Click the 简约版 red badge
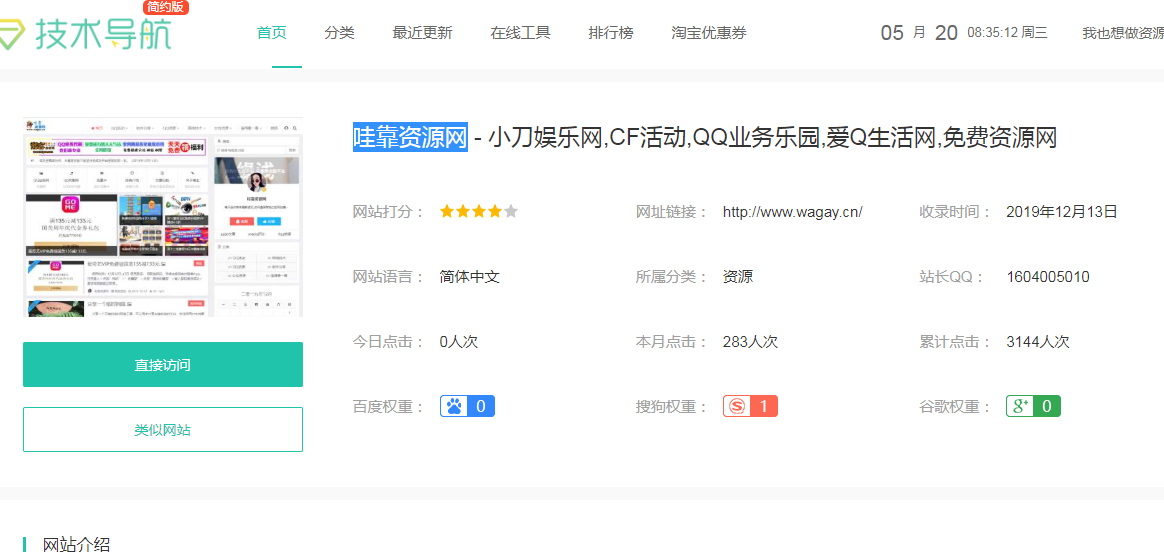Viewport: 1164px width, 552px height. pyautogui.click(x=166, y=7)
